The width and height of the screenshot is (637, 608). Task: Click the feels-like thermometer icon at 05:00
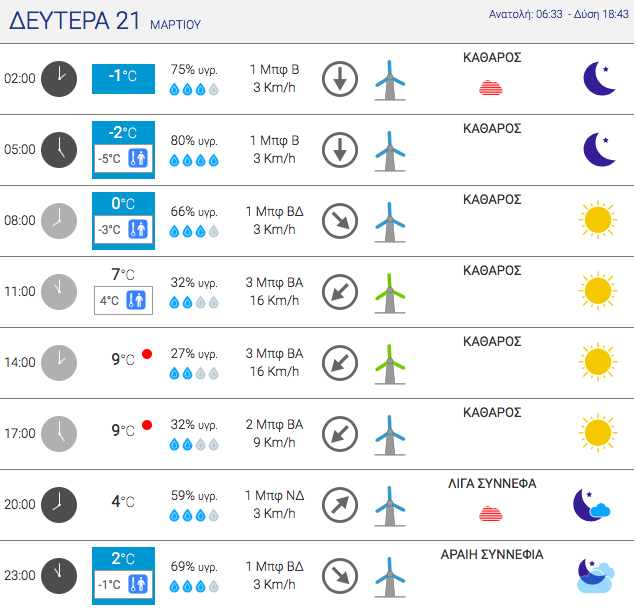[138, 158]
